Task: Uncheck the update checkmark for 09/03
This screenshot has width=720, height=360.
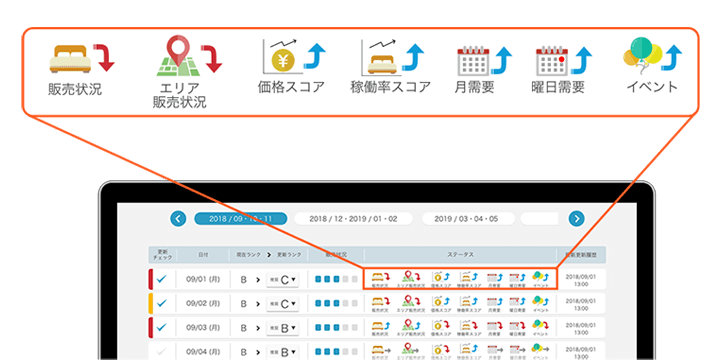Action: click(x=162, y=327)
